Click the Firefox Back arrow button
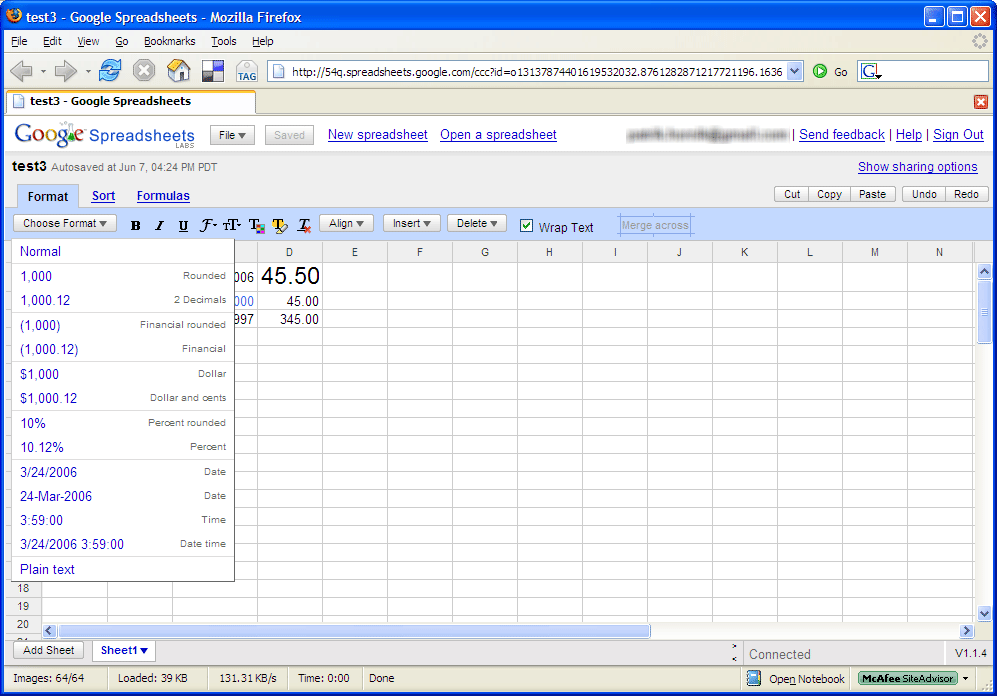Viewport: 997px width, 696px height. tap(22, 71)
